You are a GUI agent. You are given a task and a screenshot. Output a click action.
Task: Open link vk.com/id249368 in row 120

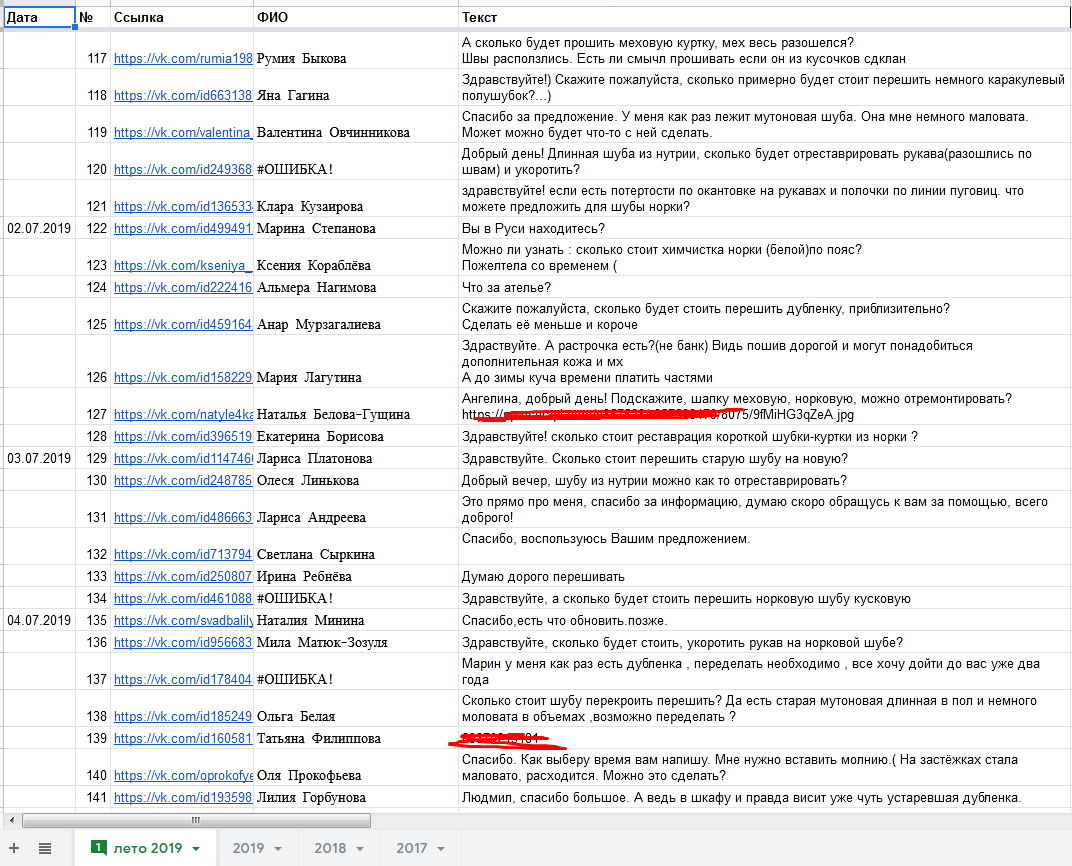click(183, 170)
